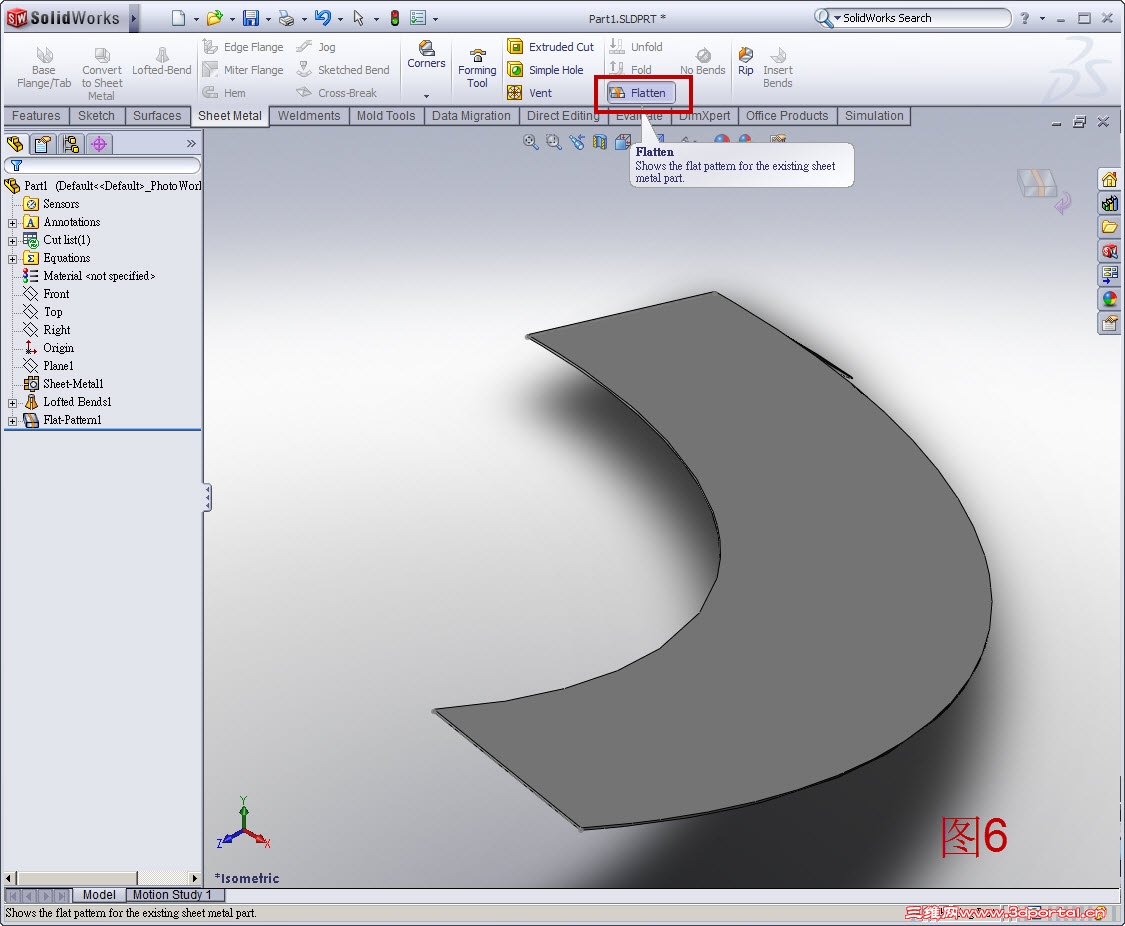Image resolution: width=1125 pixels, height=926 pixels.
Task: Click the Sketched Bend tool
Action: tap(343, 70)
